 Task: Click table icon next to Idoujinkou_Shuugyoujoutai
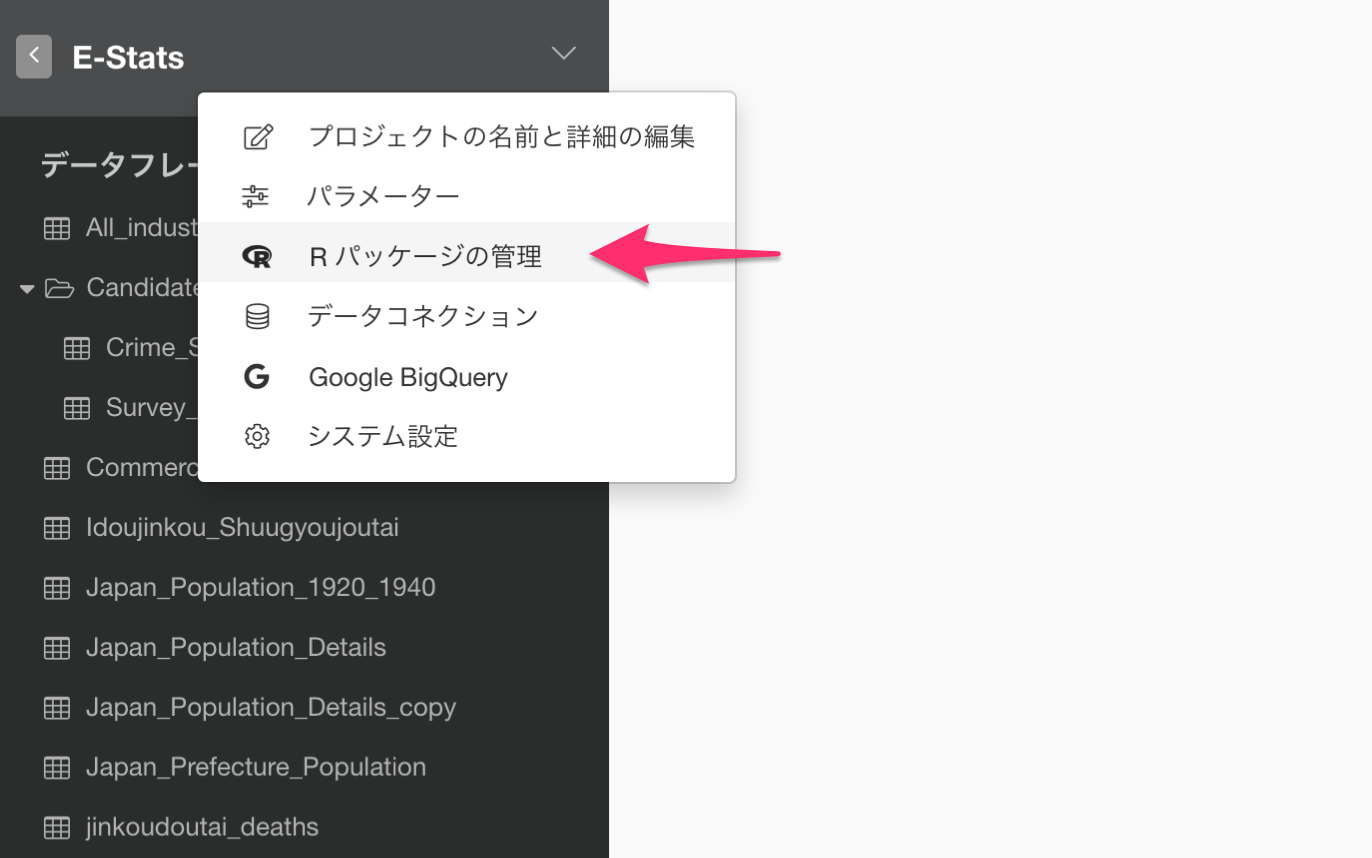pyautogui.click(x=57, y=528)
